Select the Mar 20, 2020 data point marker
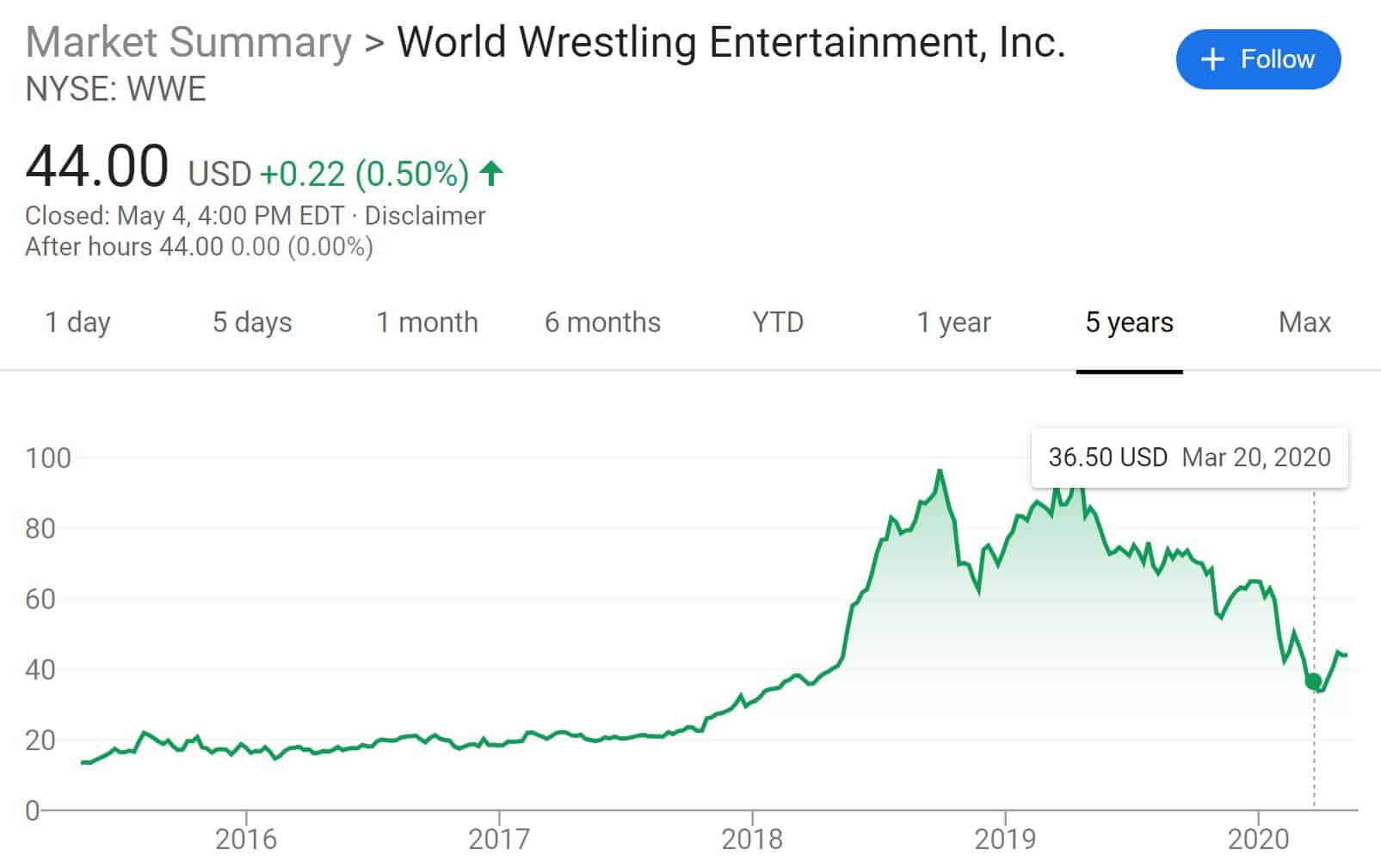This screenshot has height=868, width=1381. 1314,680
